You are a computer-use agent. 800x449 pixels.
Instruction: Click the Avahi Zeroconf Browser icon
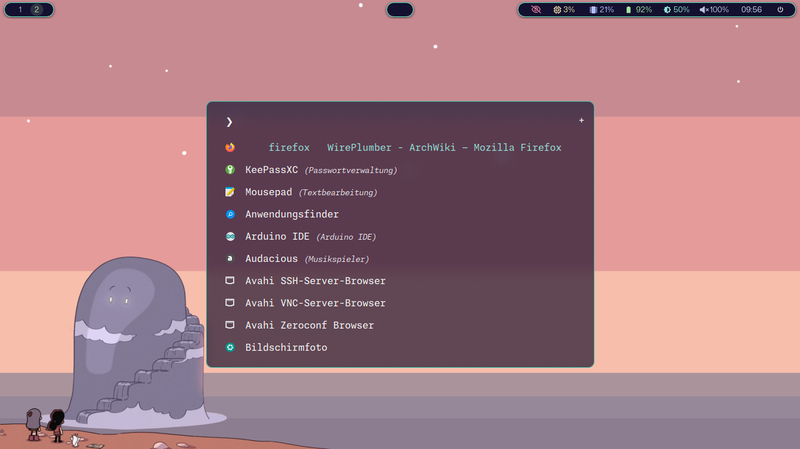pos(230,325)
